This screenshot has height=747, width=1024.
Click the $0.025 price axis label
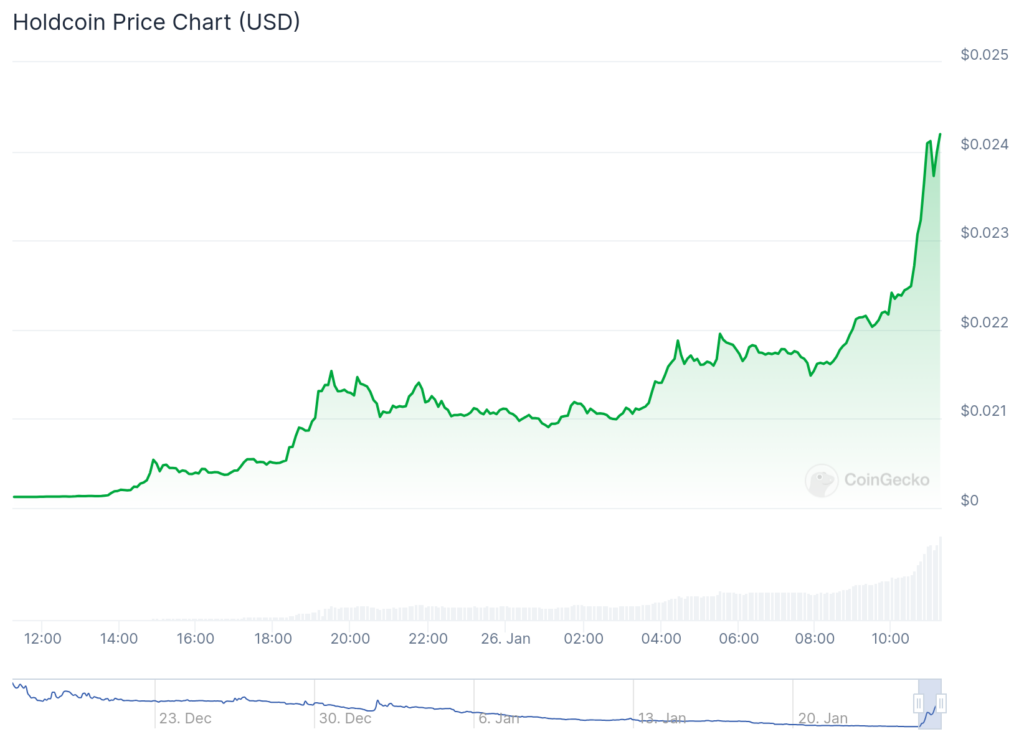pos(984,55)
